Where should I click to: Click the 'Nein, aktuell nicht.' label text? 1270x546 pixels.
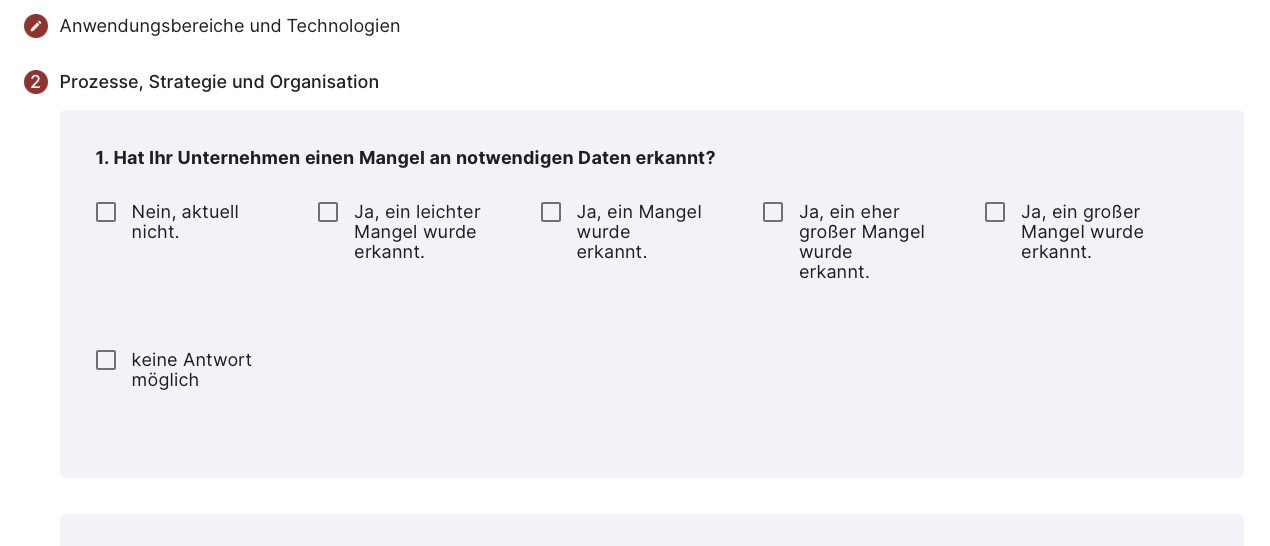[x=185, y=222]
